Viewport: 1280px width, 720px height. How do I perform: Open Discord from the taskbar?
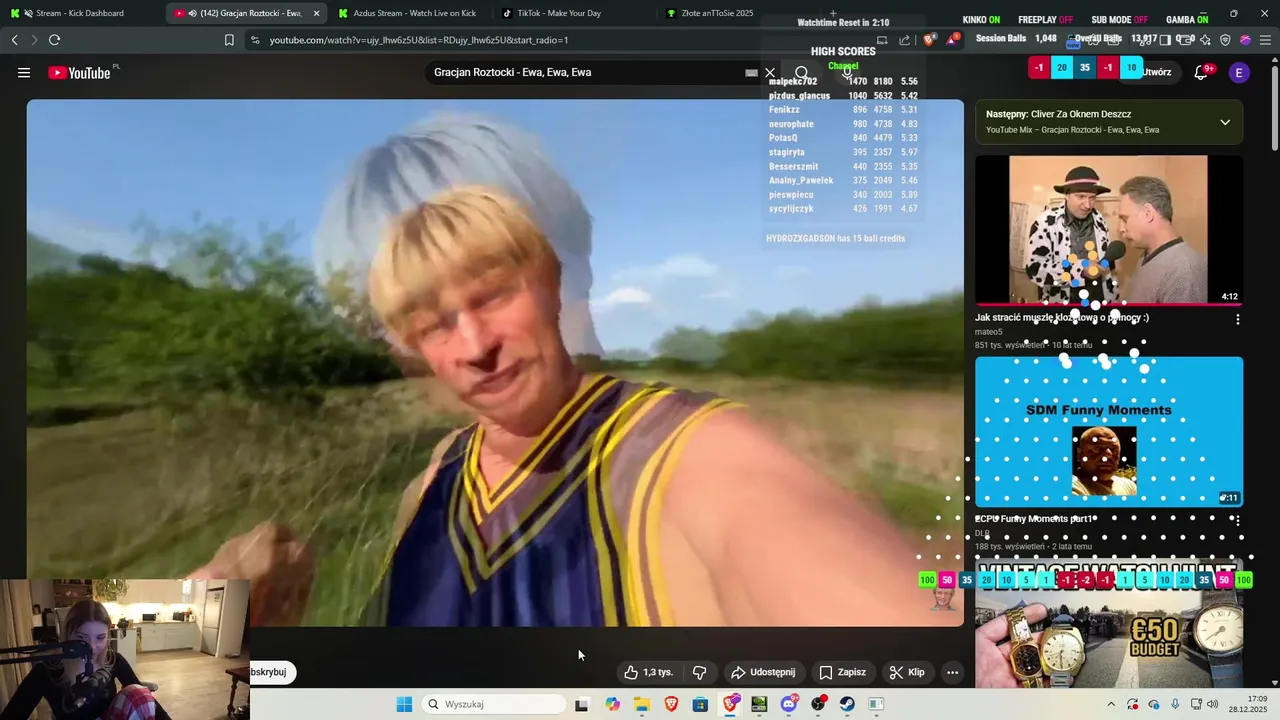(x=789, y=704)
